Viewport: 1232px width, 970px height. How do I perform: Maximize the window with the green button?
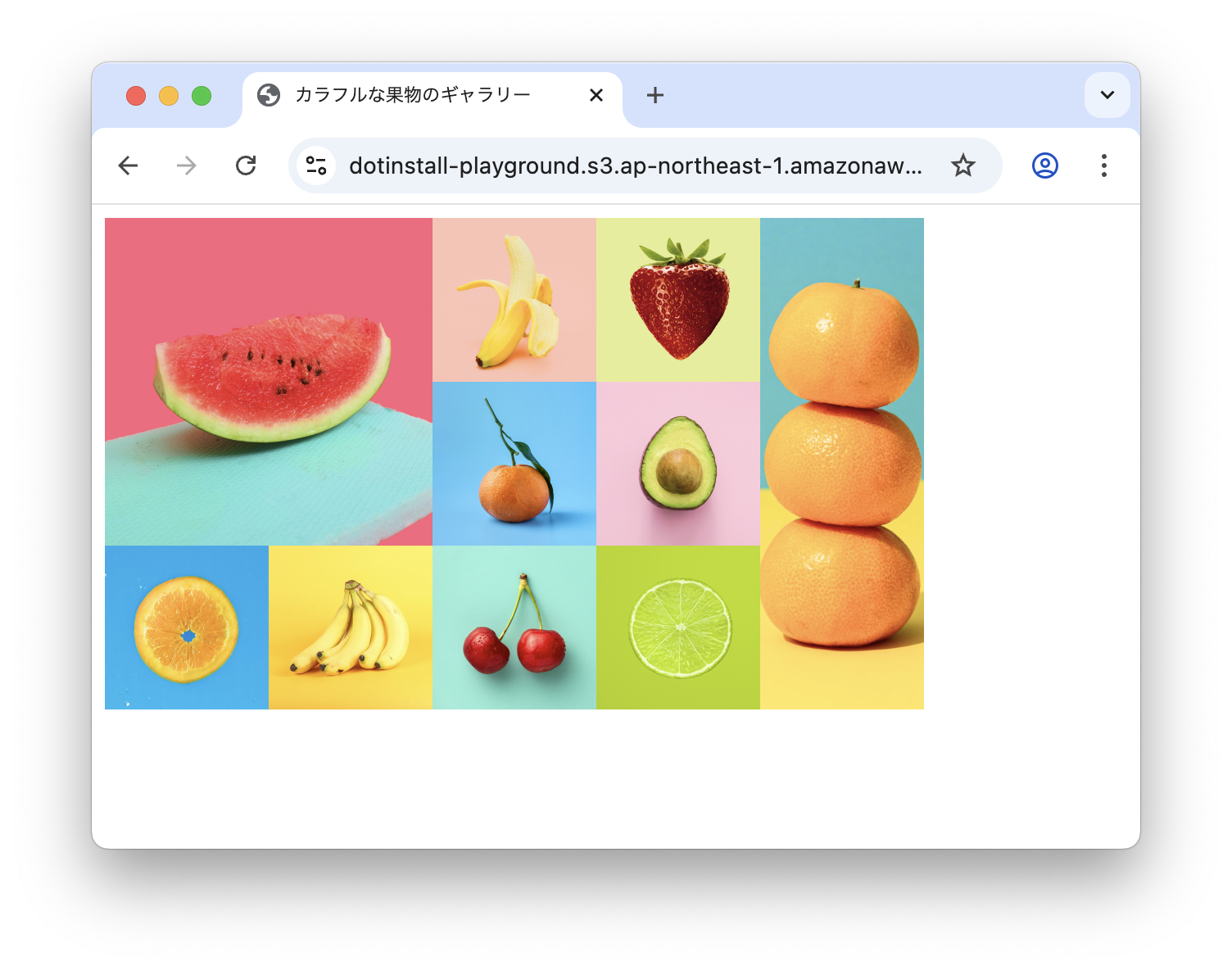(202, 96)
